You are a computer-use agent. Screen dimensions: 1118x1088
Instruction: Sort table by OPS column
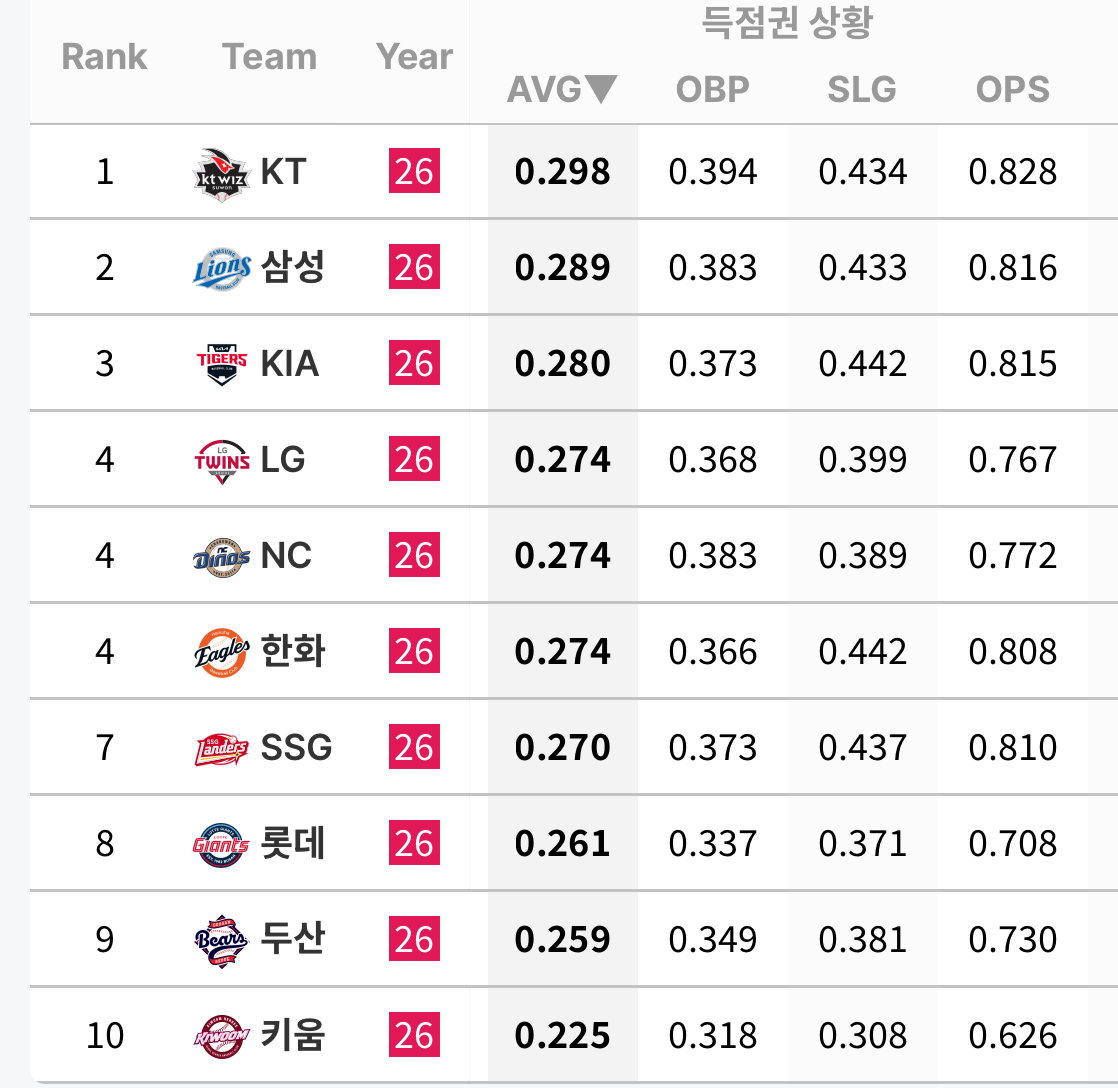(1012, 90)
